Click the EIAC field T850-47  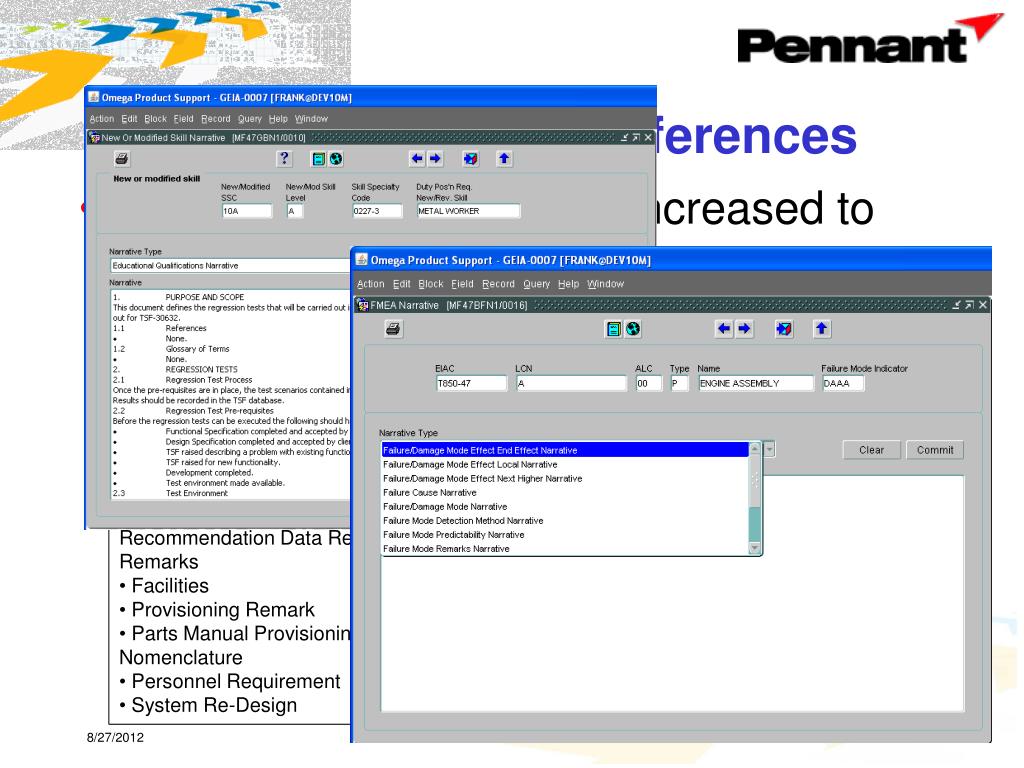tap(472, 383)
